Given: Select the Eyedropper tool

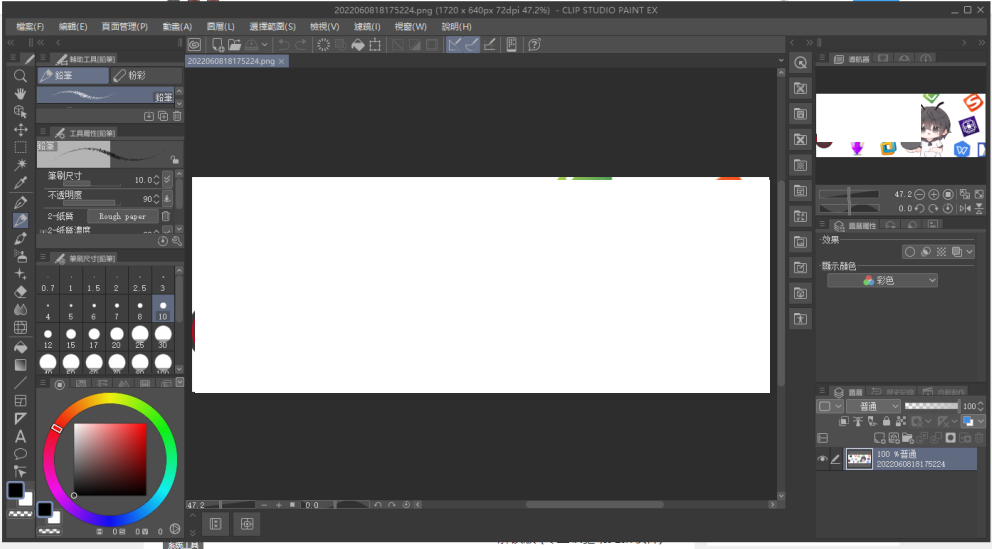Looking at the screenshot, I should pos(20,183).
